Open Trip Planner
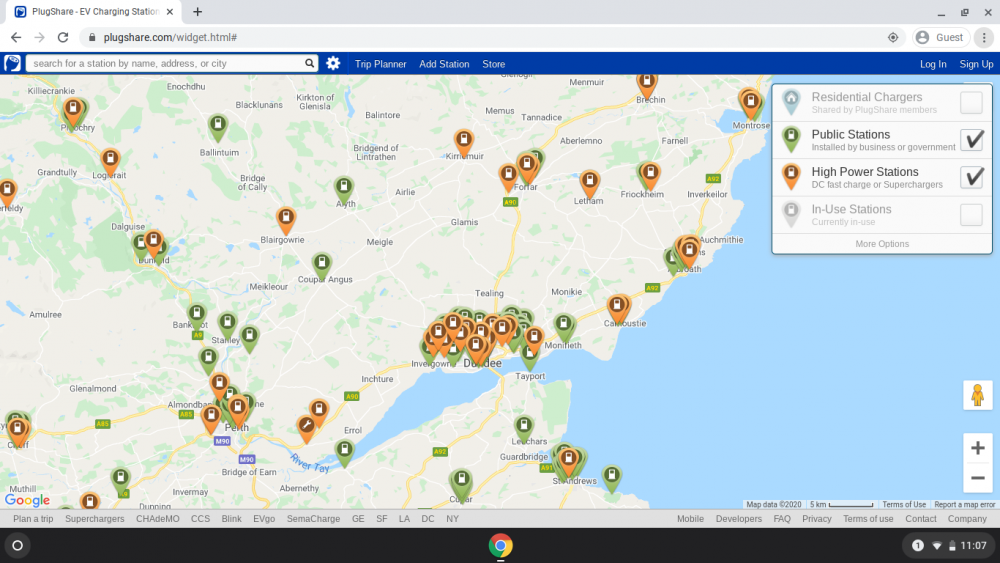Viewport: 1000px width, 563px height. (380, 64)
